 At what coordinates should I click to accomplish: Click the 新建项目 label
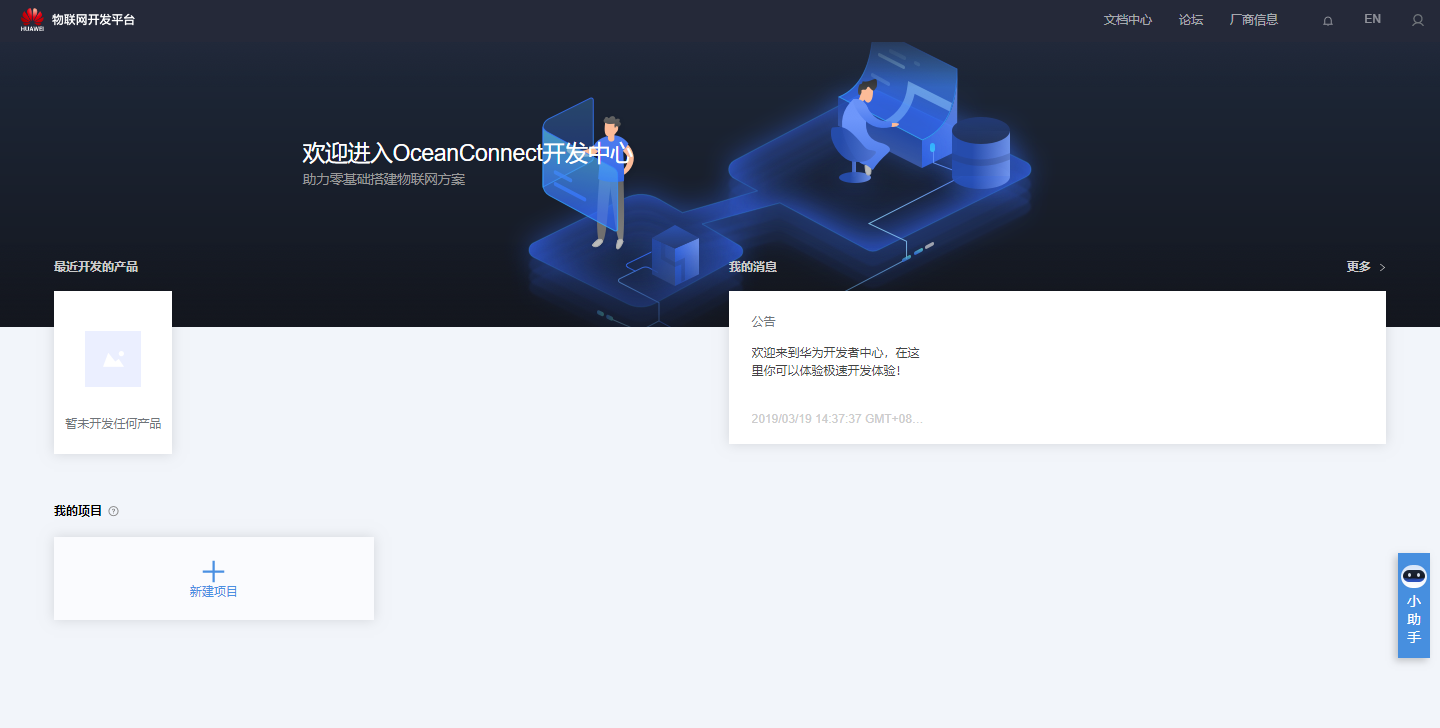click(x=214, y=592)
